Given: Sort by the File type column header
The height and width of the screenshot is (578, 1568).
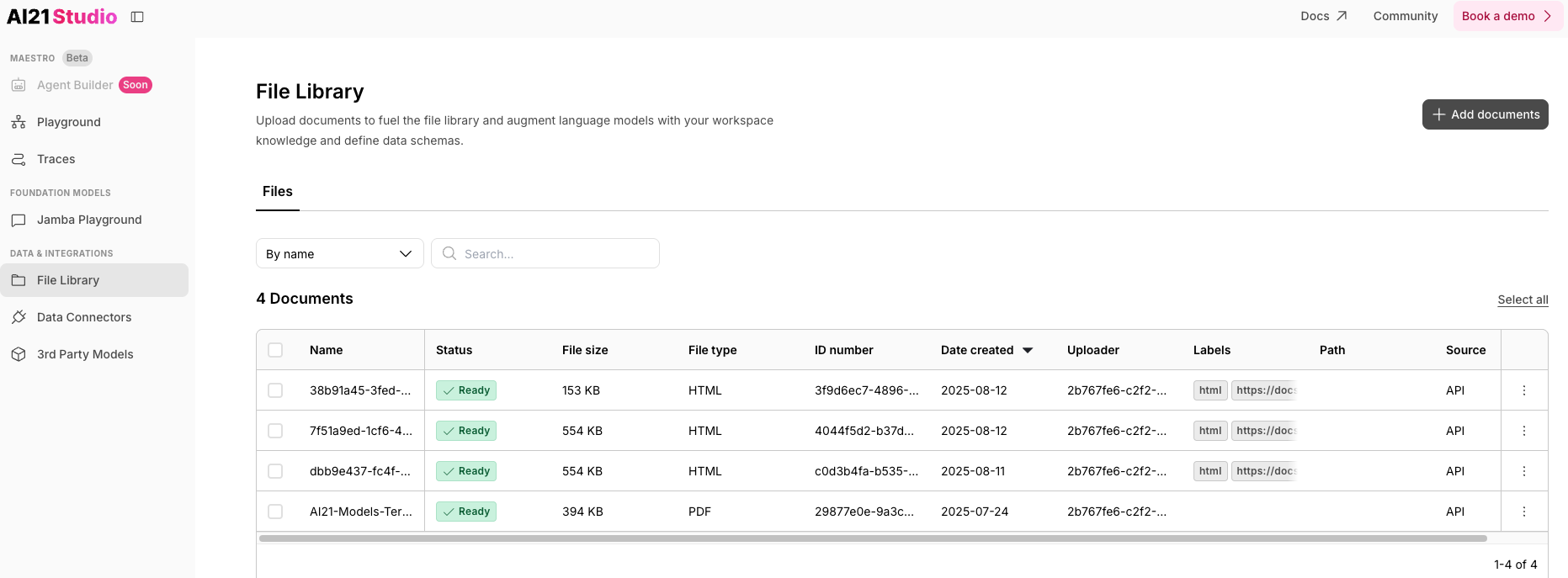Looking at the screenshot, I should point(712,350).
